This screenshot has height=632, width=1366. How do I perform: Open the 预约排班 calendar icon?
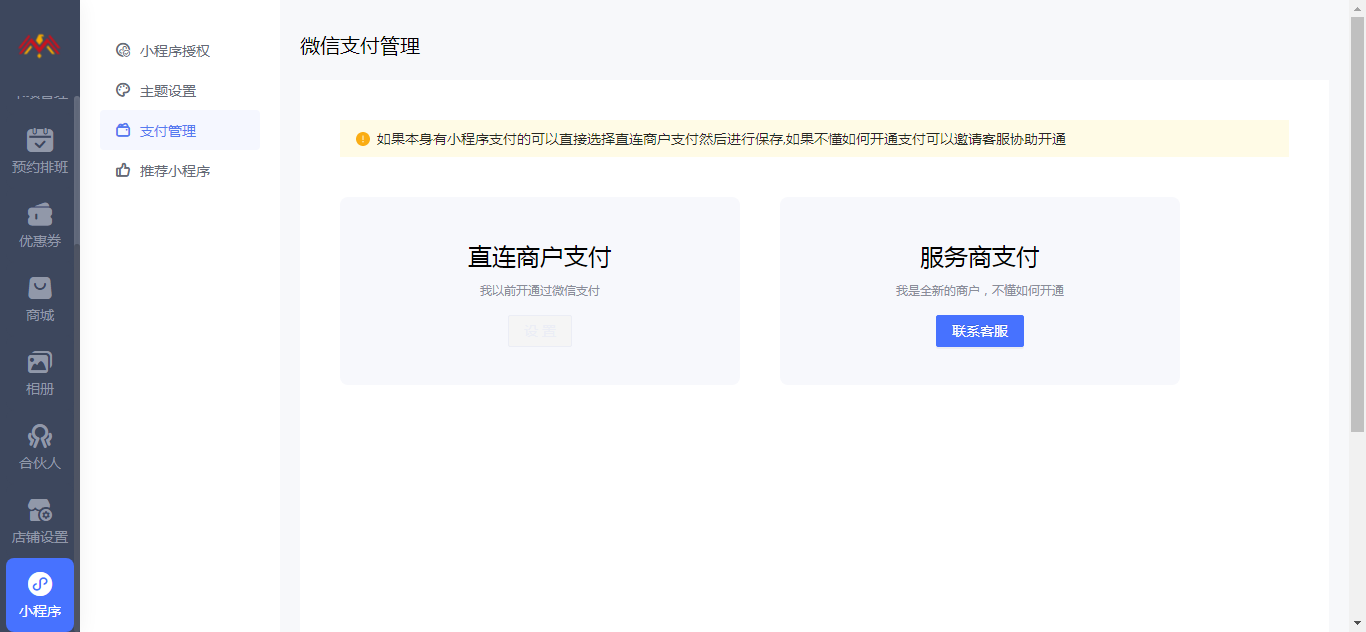(x=40, y=140)
